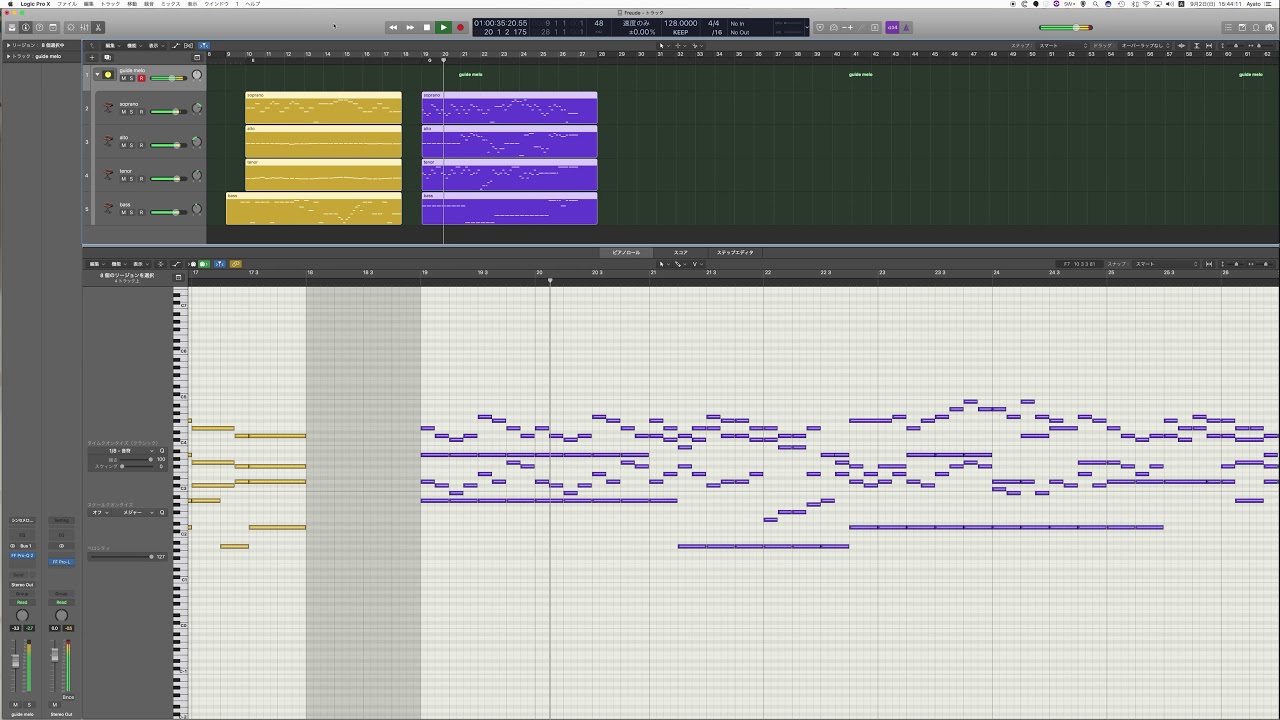Toggle the Inspector button in the control bar

click(x=25, y=27)
